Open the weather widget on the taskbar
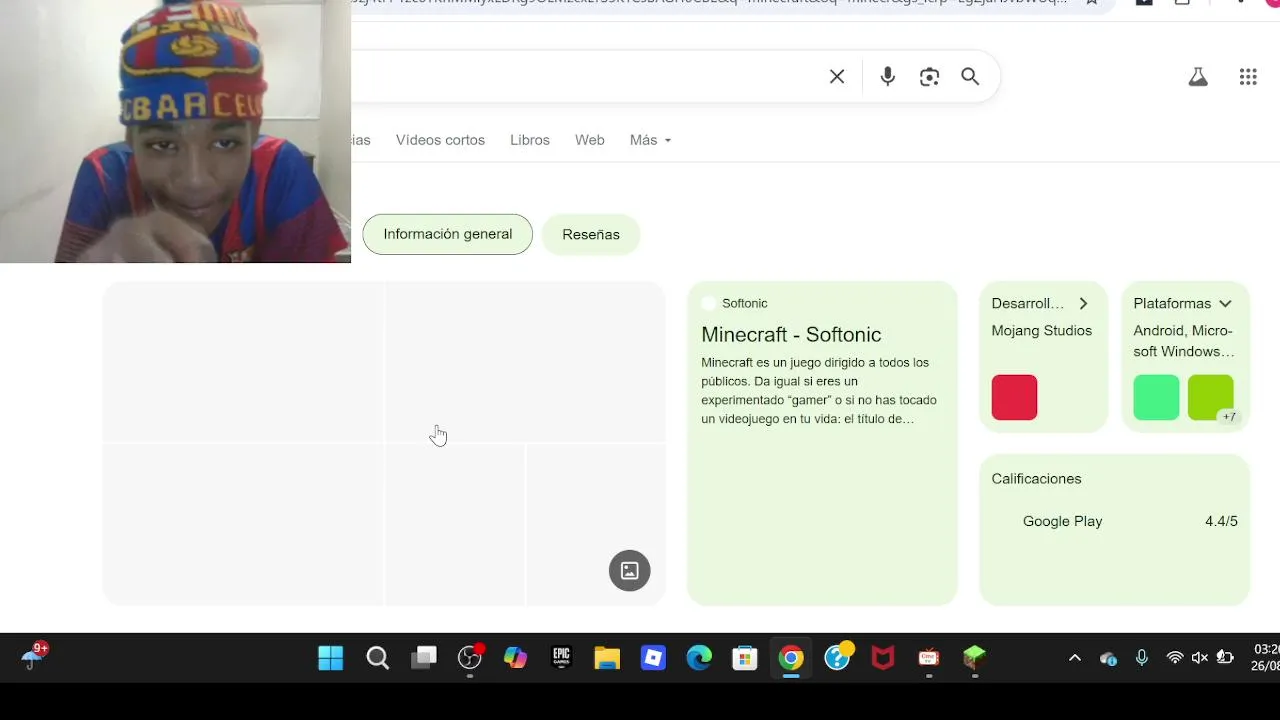Image resolution: width=1280 pixels, height=720 pixels. (35, 656)
